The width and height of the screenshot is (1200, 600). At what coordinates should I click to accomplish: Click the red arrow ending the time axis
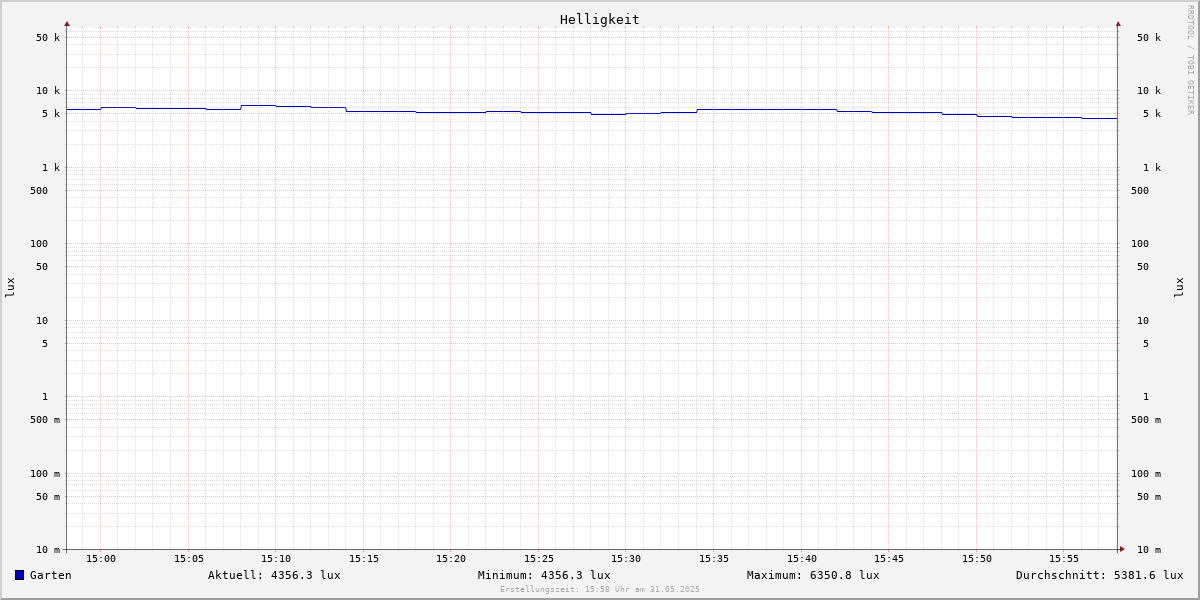1122,549
